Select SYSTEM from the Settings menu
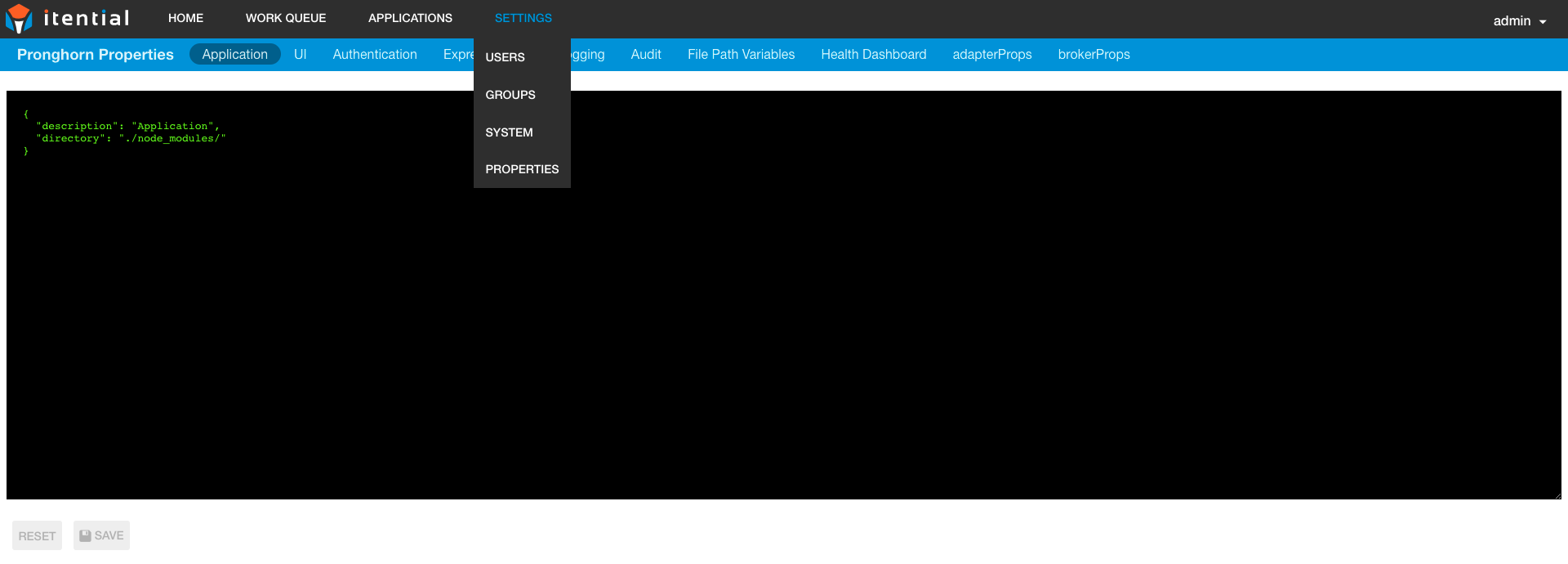This screenshot has width=1568, height=564. click(509, 132)
